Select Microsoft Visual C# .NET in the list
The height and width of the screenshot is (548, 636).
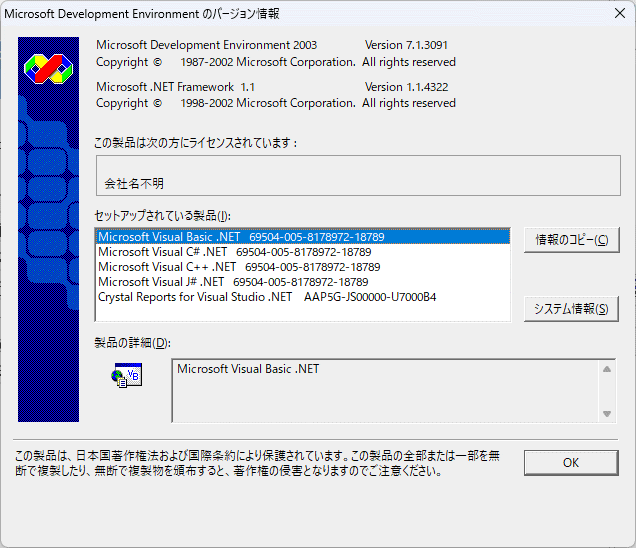point(303,252)
